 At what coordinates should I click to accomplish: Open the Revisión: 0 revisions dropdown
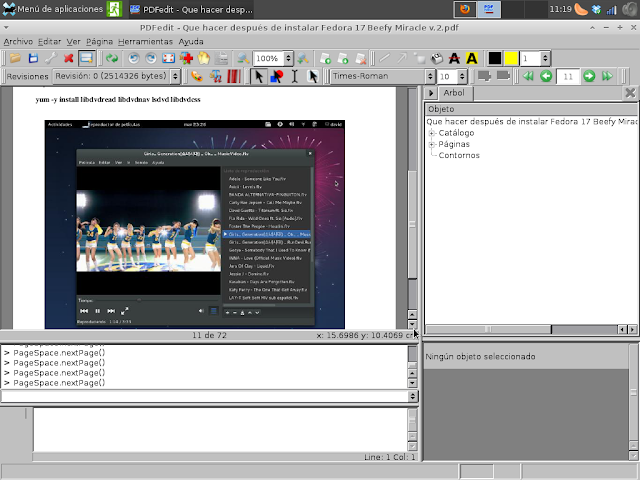click(x=116, y=76)
